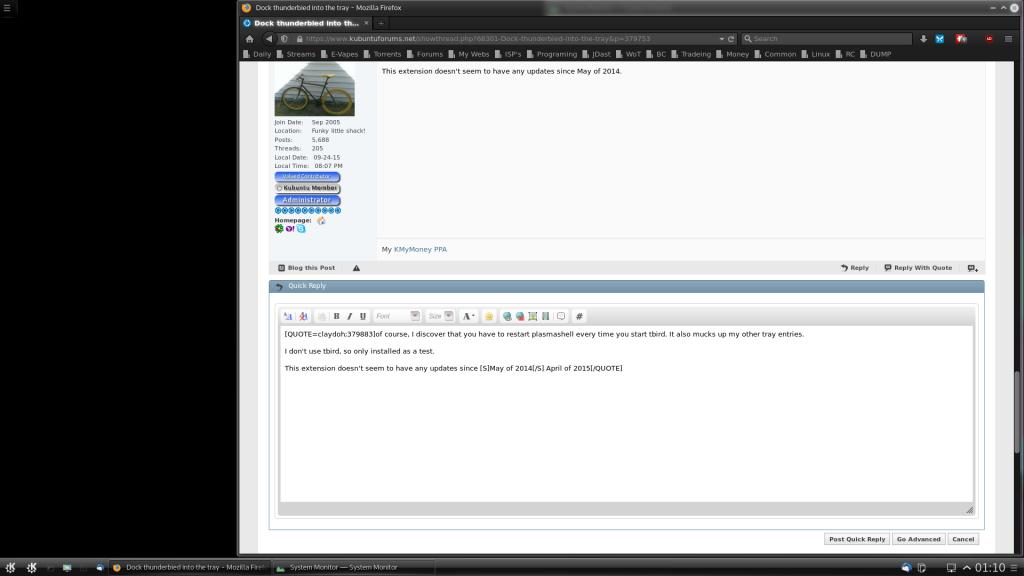The width and height of the screenshot is (1024, 576).
Task: Switch editor mode with the first toolbar icon
Action: coord(288,316)
